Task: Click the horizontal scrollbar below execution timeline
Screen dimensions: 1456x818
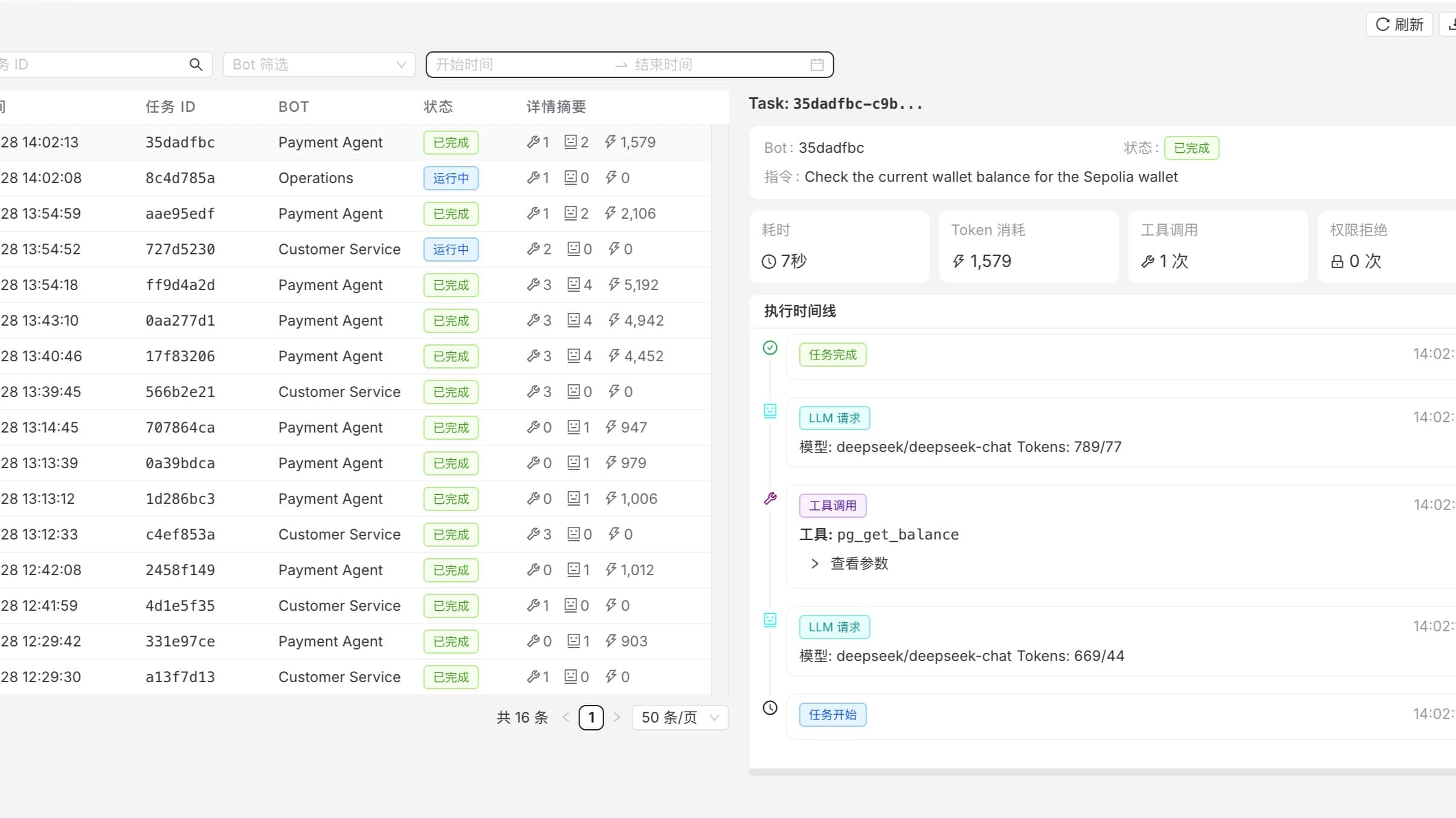Action: (1100, 771)
